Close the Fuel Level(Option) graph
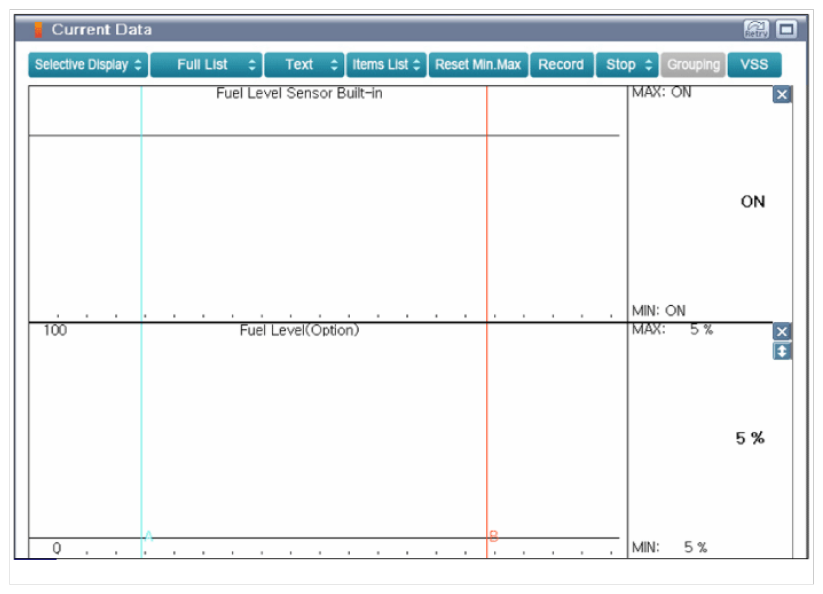823x594 pixels. [x=782, y=332]
